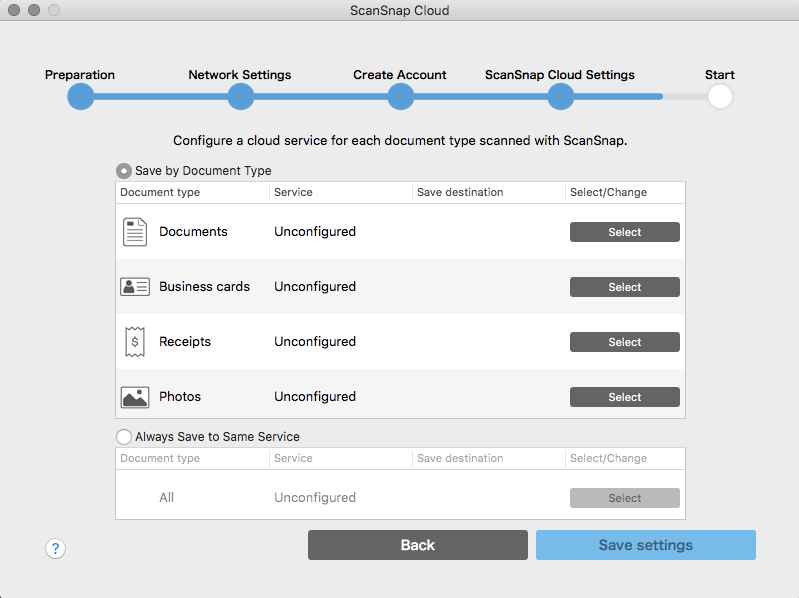This screenshot has height=598, width=799.
Task: Click the disabled Select button in the All row
Action: click(x=625, y=498)
